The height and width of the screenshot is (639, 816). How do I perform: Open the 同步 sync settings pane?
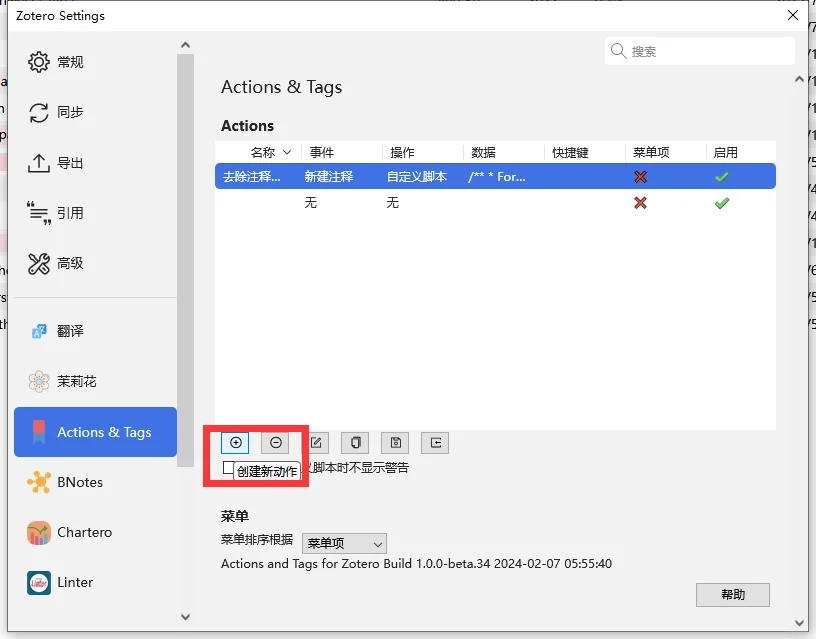coord(95,112)
